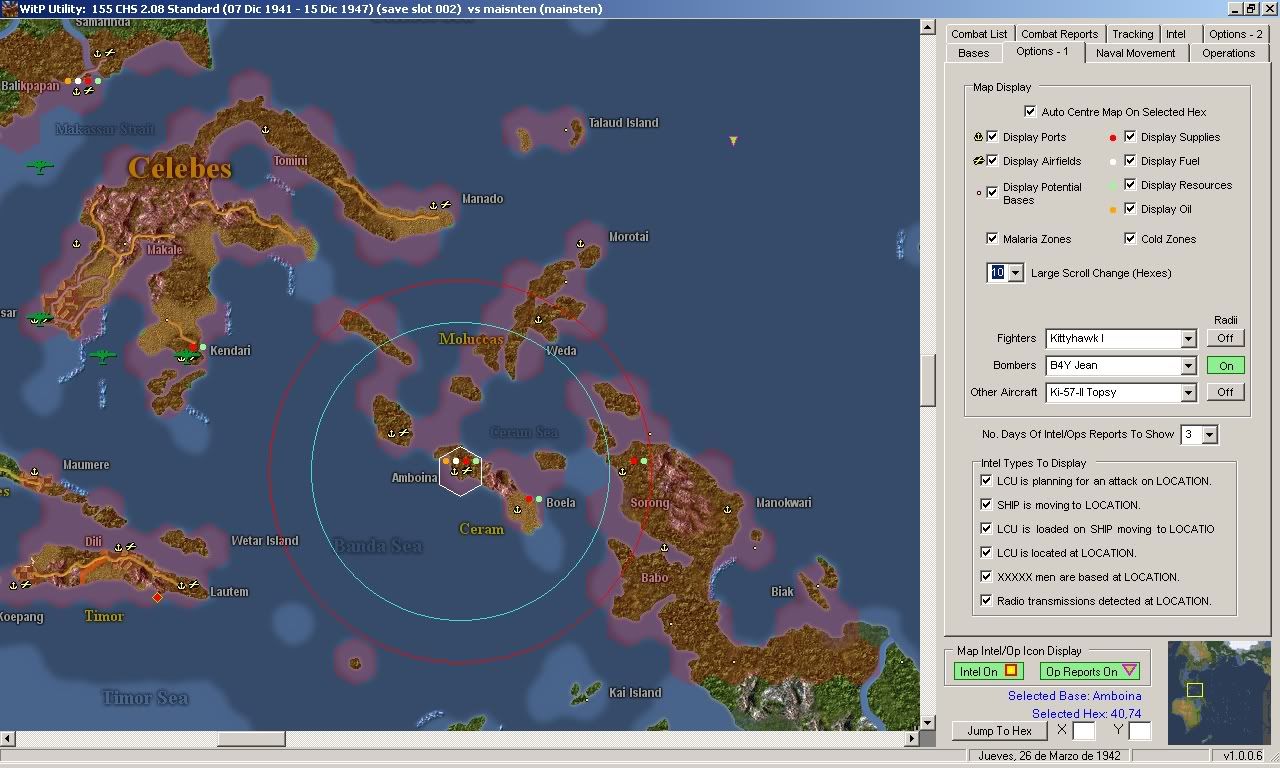Select the anchor port icon above Babo
This screenshot has width=1280, height=768.
click(665, 547)
